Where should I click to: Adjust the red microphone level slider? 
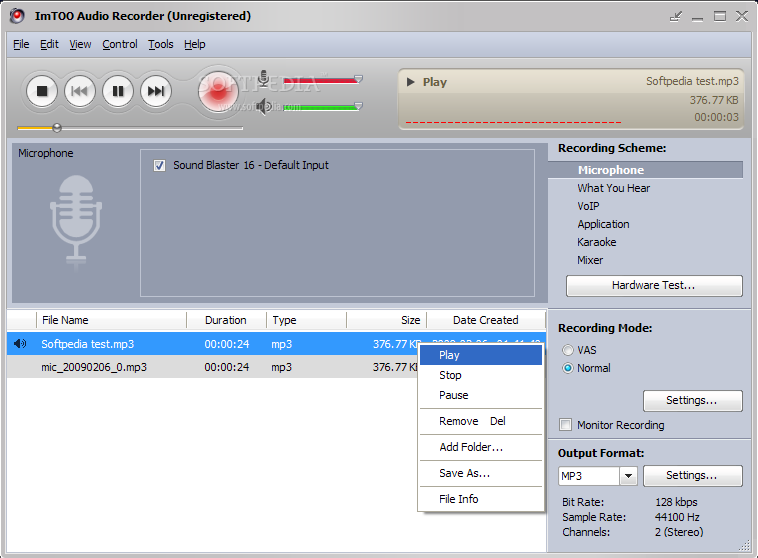(x=322, y=80)
